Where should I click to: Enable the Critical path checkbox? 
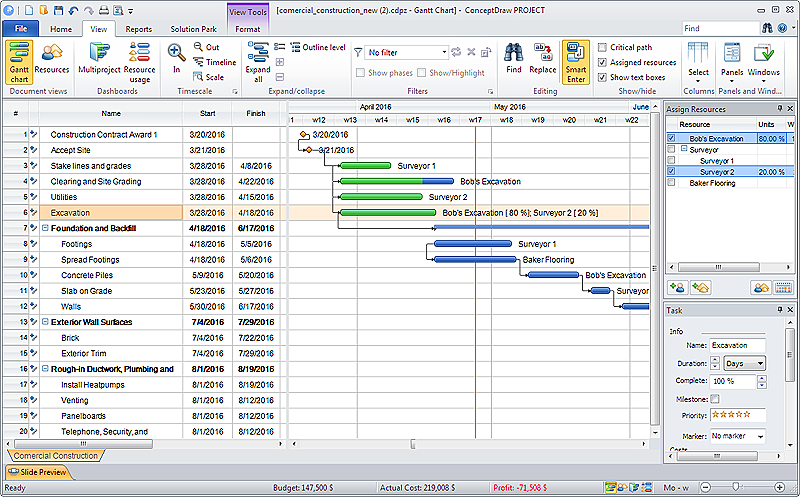602,47
